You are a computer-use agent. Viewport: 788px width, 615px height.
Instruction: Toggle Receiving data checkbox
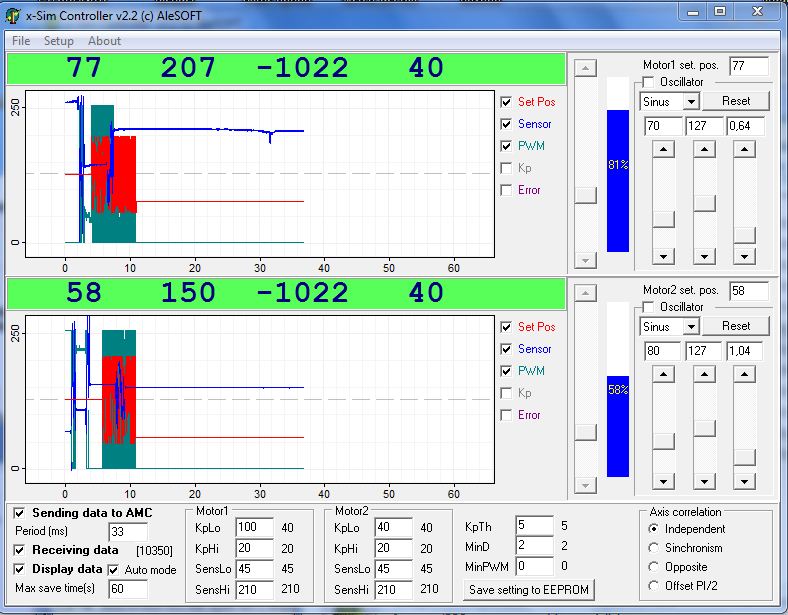click(19, 550)
